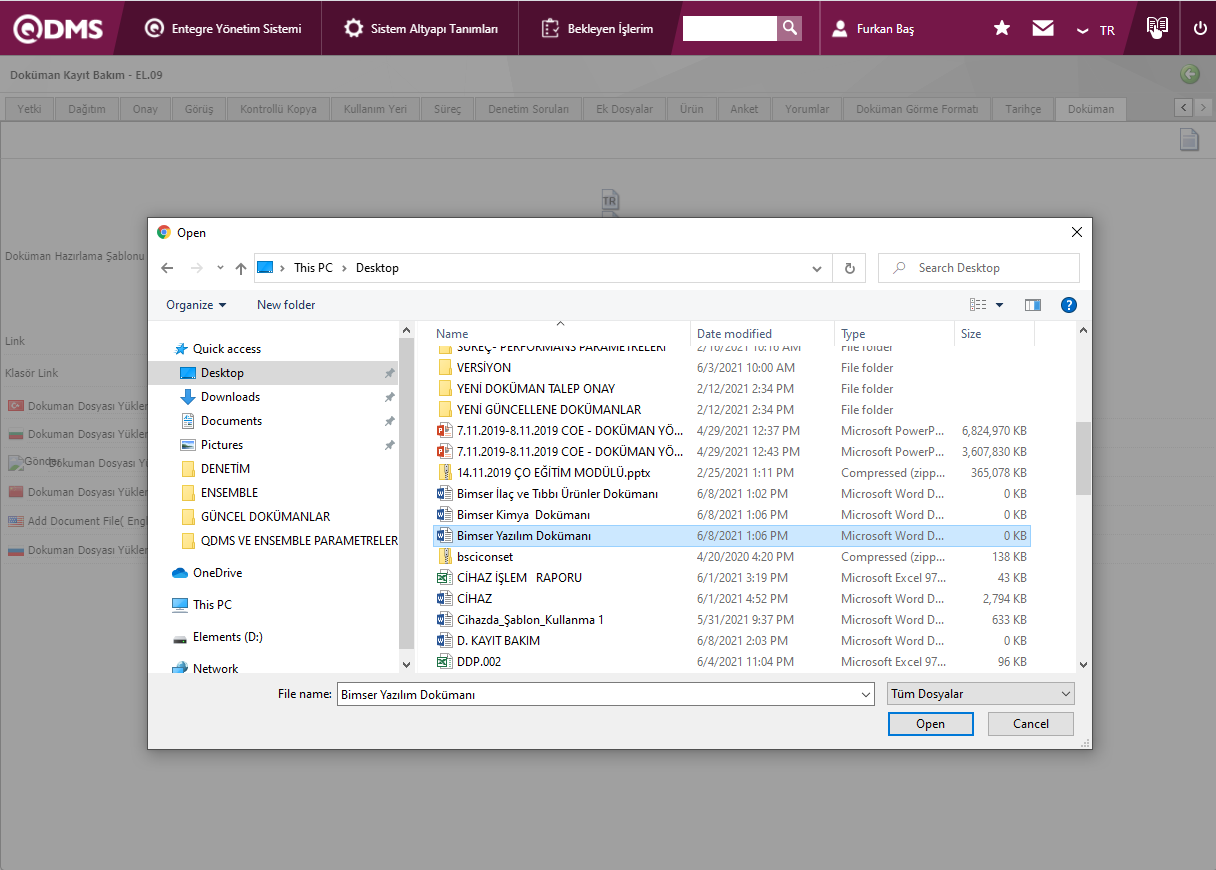Click the favorites star icon in header
Image resolution: width=1216 pixels, height=870 pixels.
(x=1002, y=29)
